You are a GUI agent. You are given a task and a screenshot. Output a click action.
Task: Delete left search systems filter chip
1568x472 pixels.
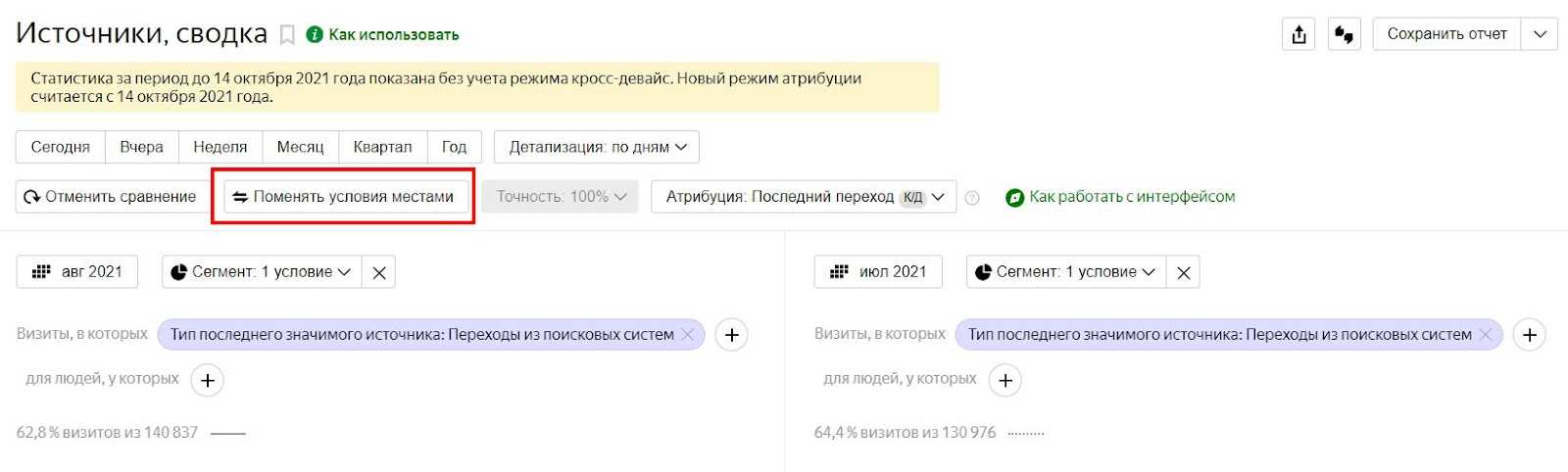[688, 335]
